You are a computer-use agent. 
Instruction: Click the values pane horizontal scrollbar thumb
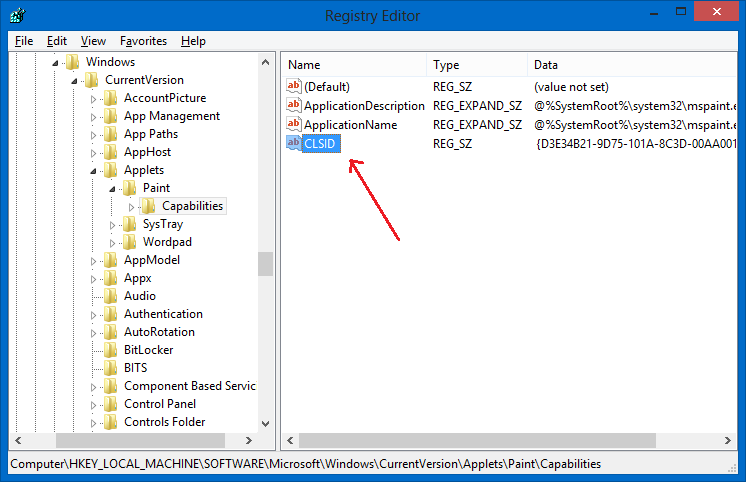[477, 441]
